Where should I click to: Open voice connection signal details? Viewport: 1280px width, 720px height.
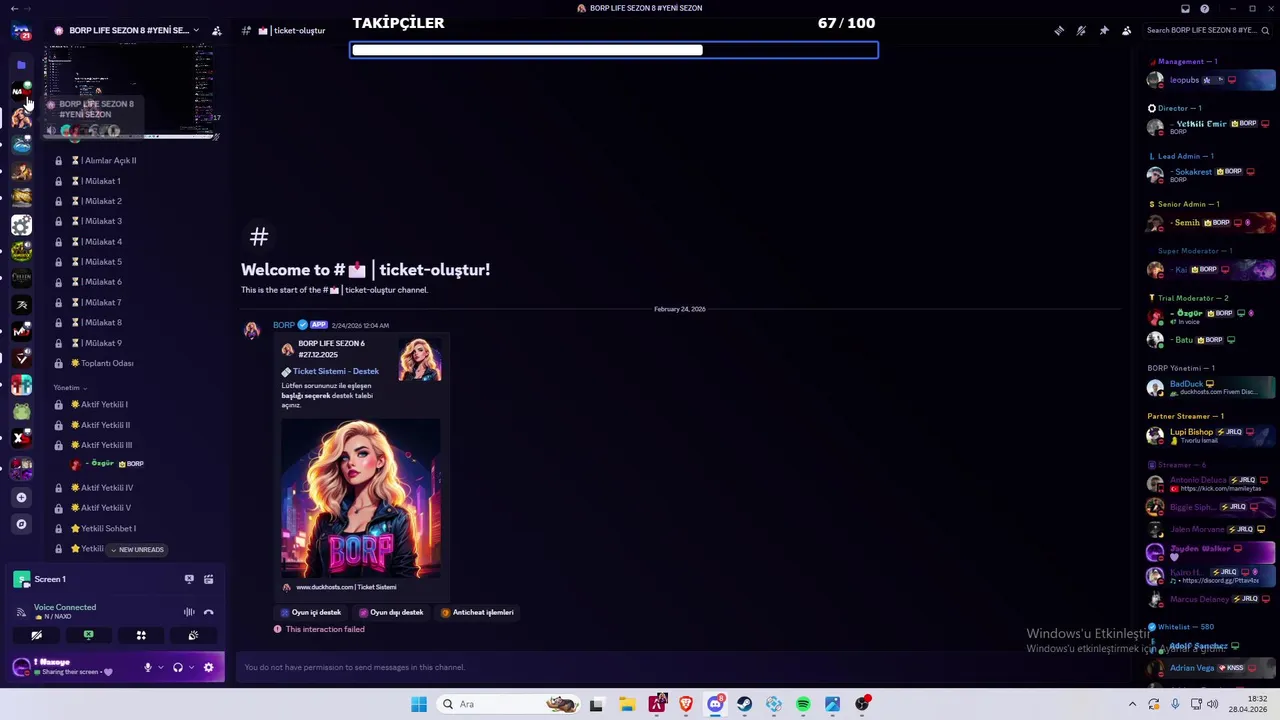click(x=21, y=612)
